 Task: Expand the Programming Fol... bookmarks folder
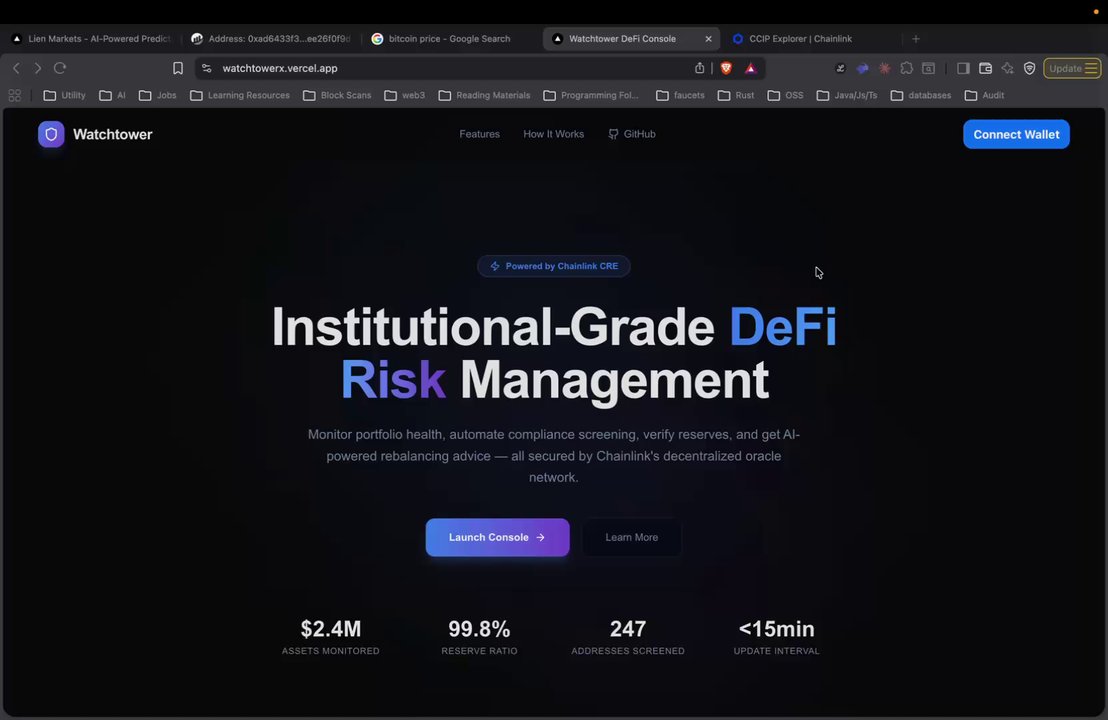591,95
